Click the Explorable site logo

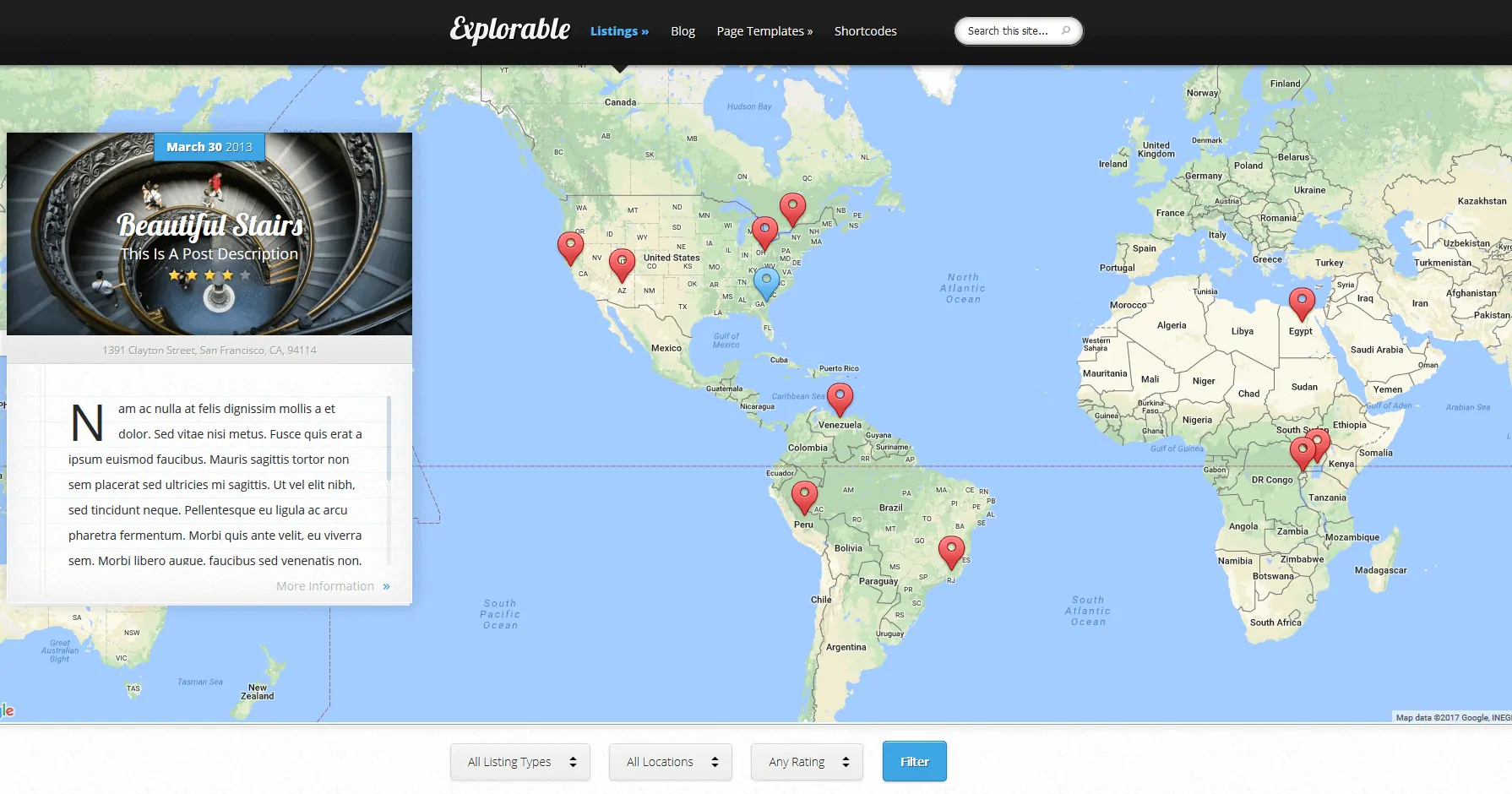click(x=510, y=30)
